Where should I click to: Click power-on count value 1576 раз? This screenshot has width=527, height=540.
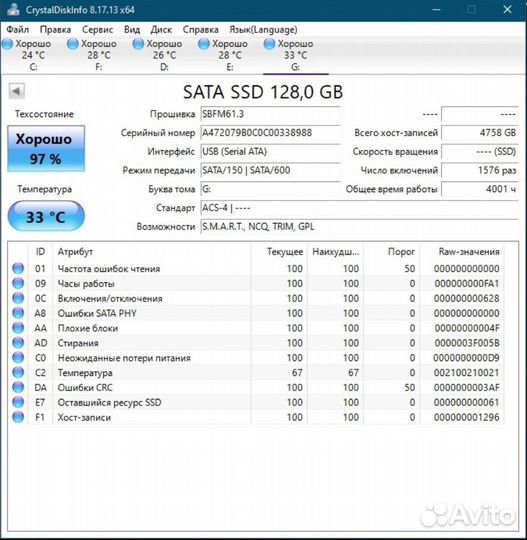tap(480, 170)
